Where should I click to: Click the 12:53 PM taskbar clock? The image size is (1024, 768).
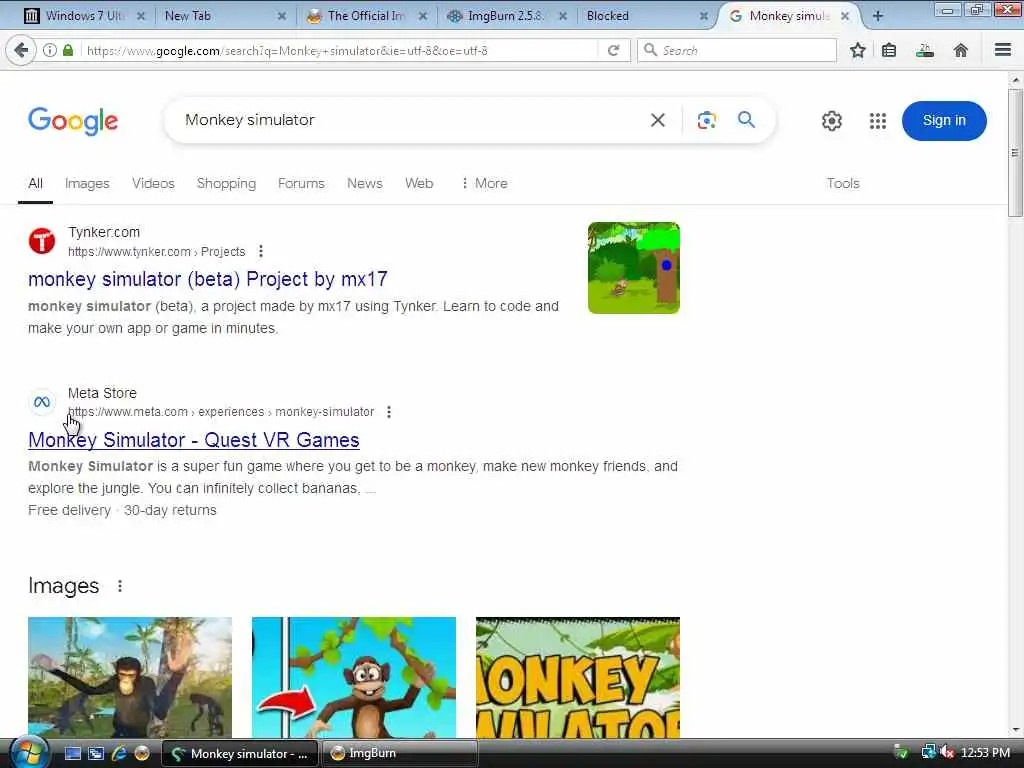pos(985,753)
